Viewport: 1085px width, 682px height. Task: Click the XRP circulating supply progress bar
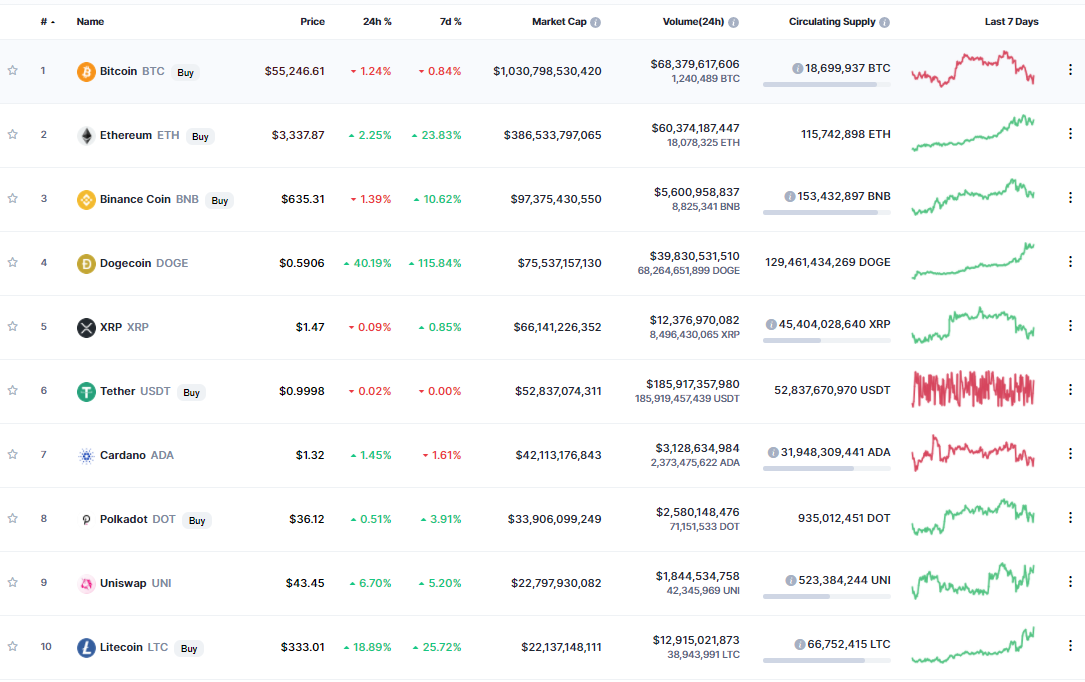tap(827, 340)
